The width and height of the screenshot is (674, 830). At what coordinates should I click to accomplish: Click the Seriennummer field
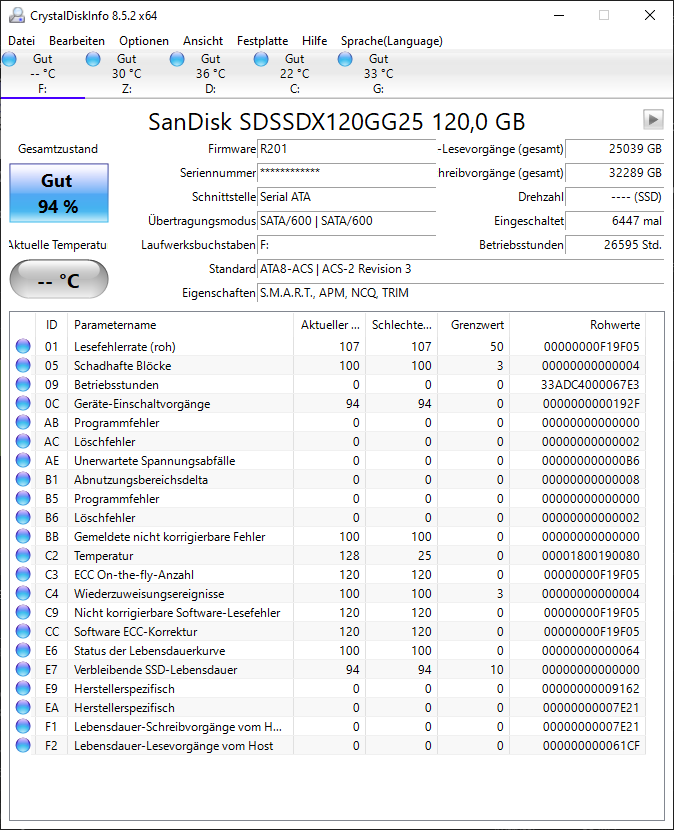tap(346, 173)
